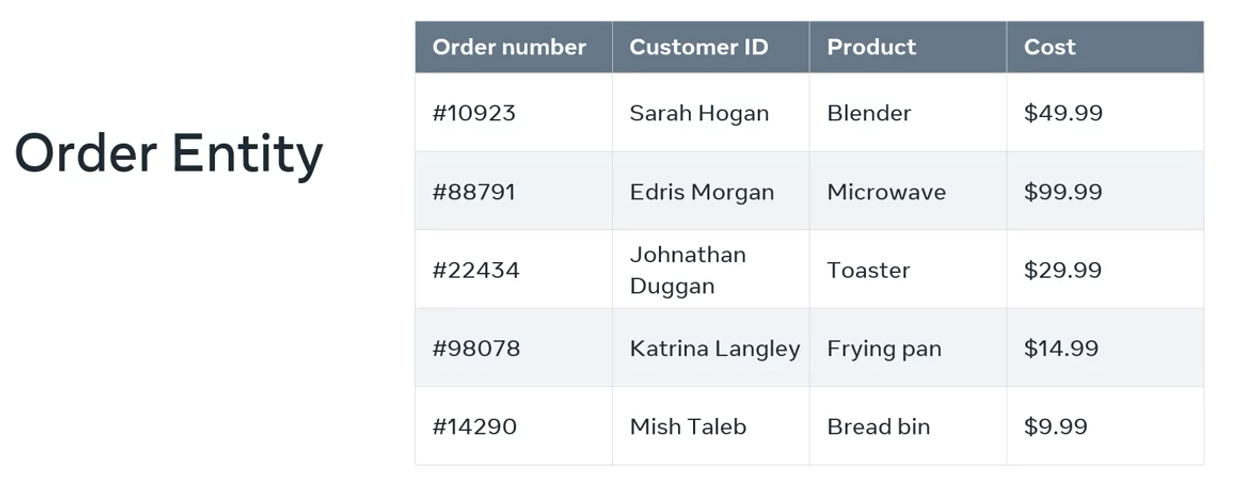Select the Blender product cell
This screenshot has width=1236, height=499.
(868, 113)
